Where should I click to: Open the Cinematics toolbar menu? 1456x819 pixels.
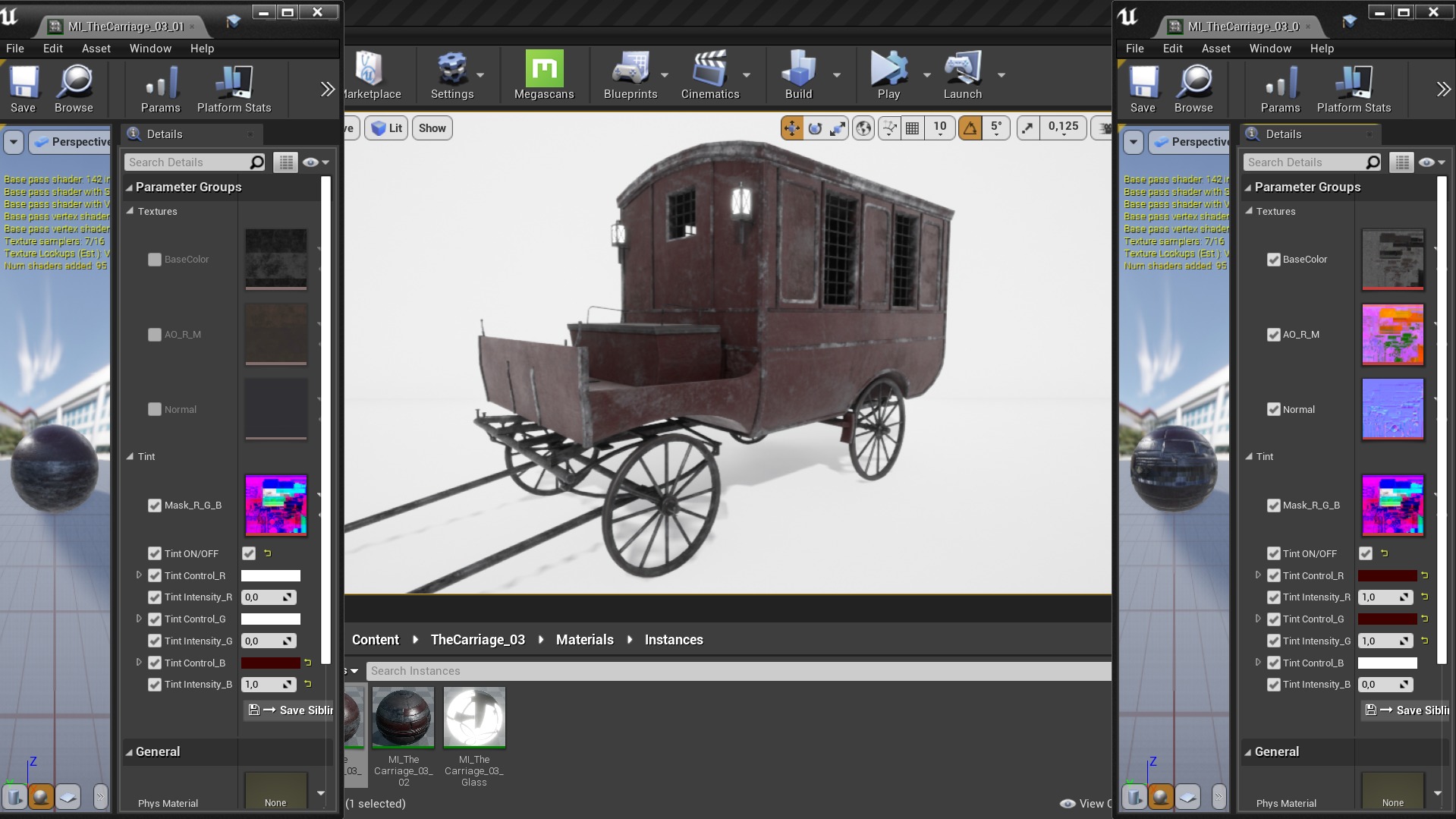click(710, 74)
